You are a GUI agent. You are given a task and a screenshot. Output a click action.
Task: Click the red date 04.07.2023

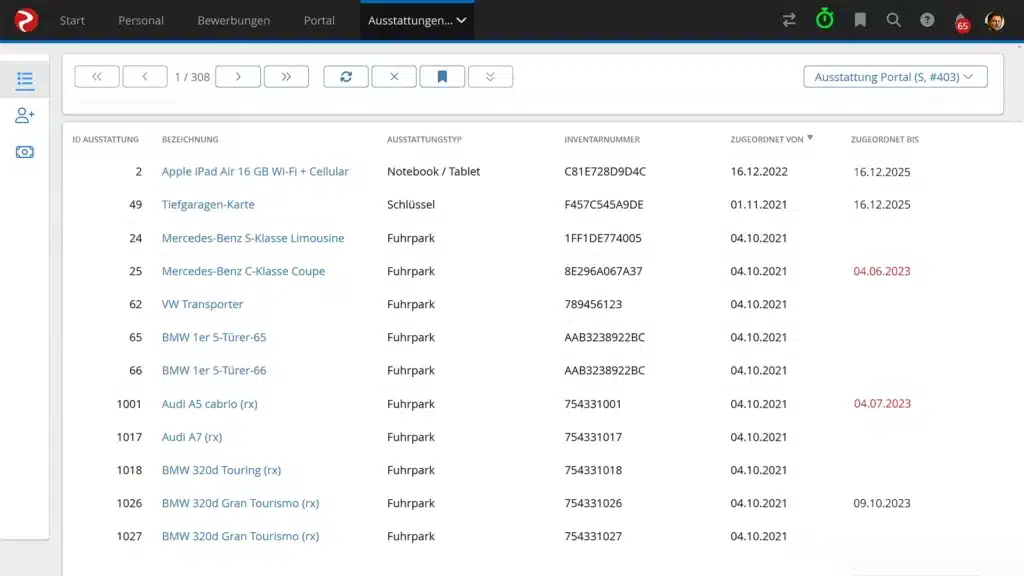[x=882, y=404]
